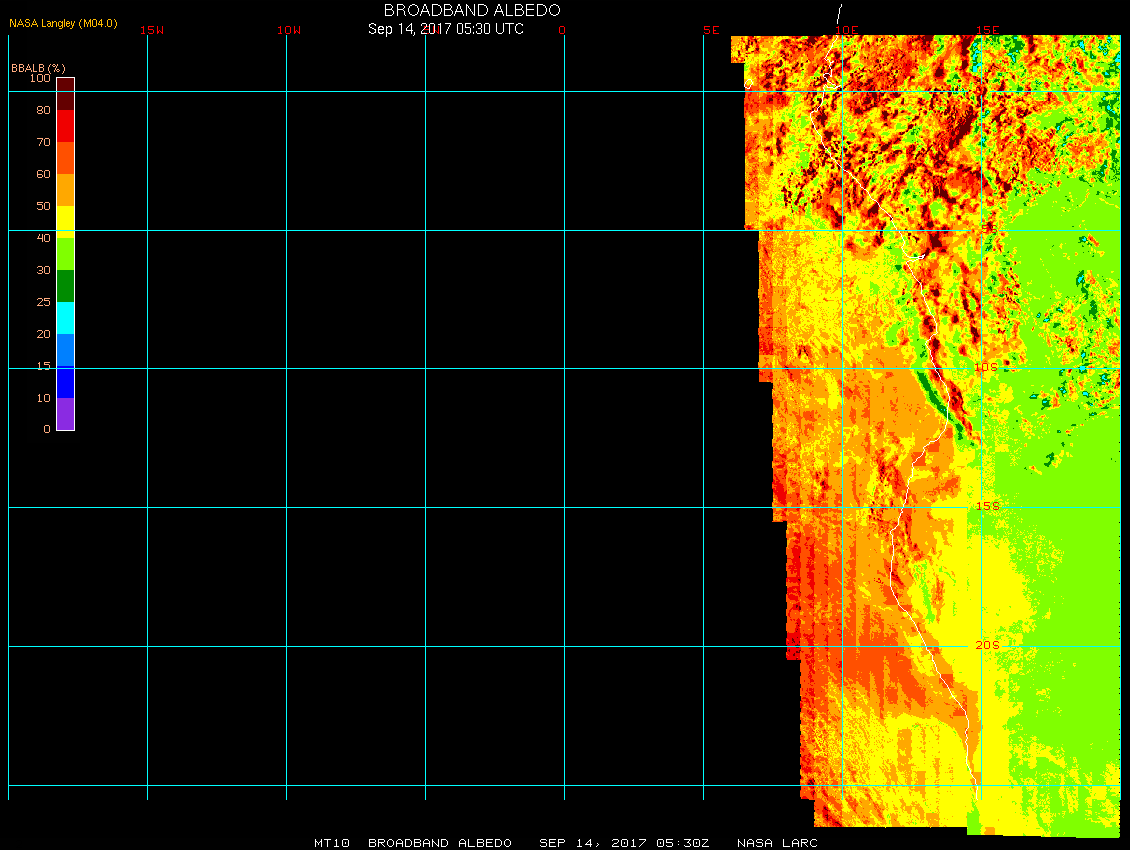The height and width of the screenshot is (850, 1130).
Task: Choose the light green 30–40% legend swatch
Action: pos(65,254)
